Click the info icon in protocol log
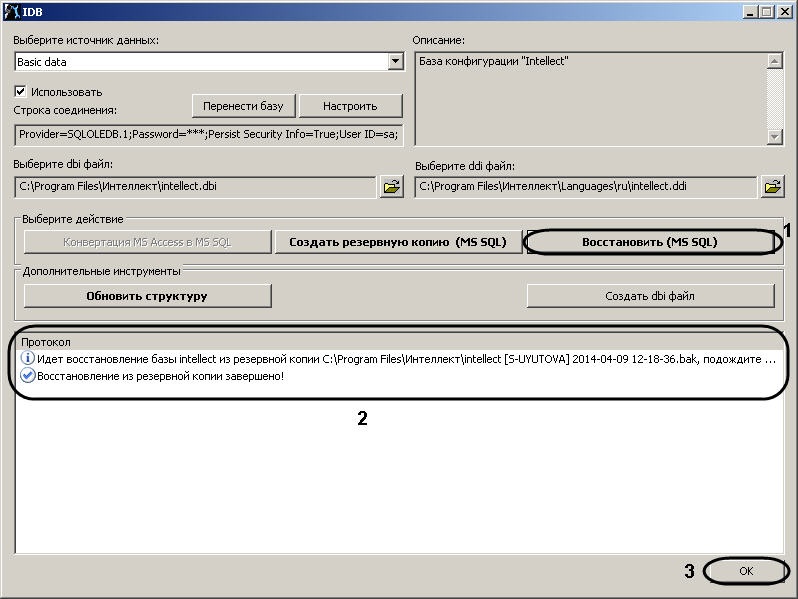 pos(28,358)
